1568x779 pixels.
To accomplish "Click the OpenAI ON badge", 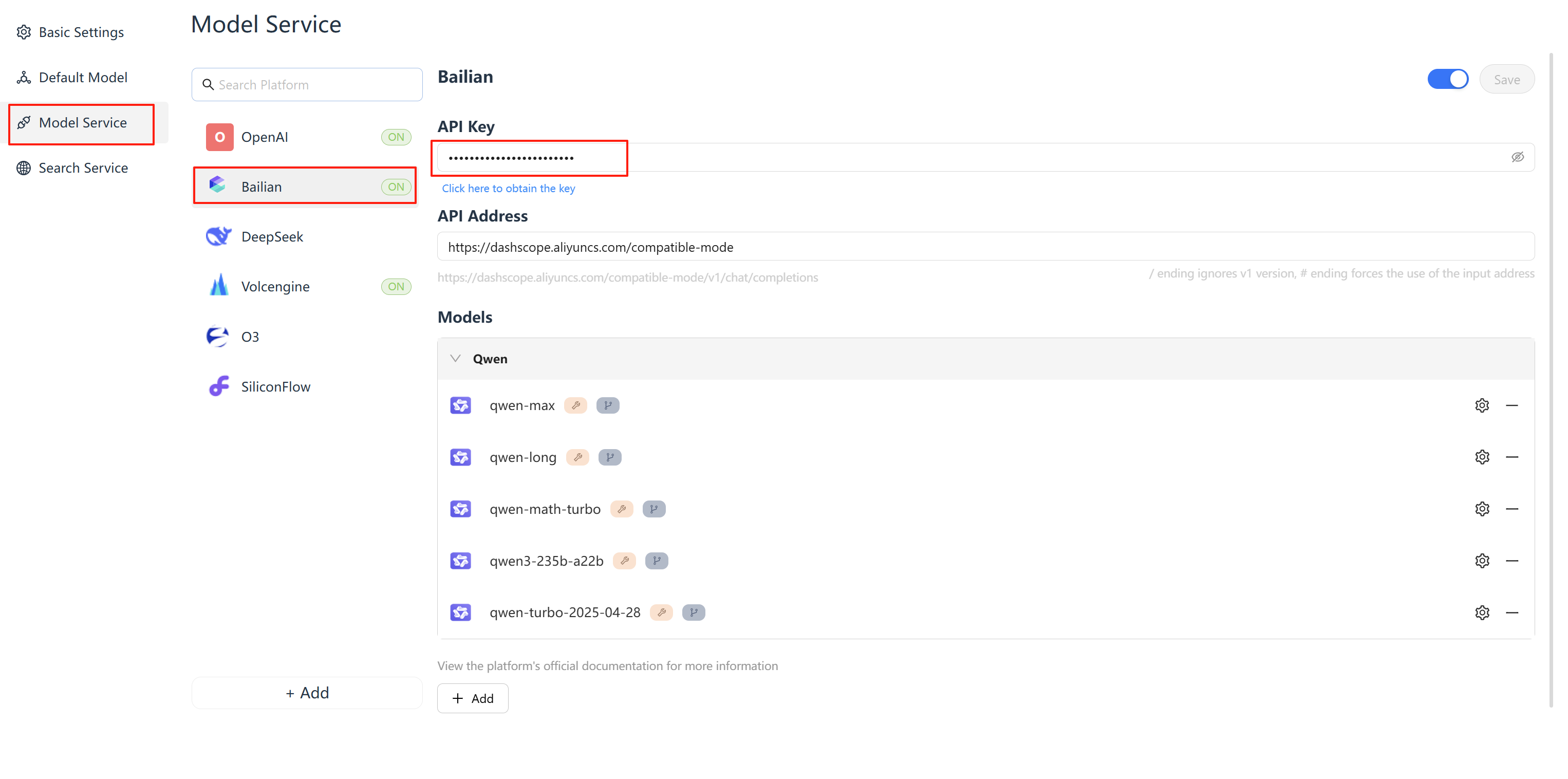I will pyautogui.click(x=396, y=137).
